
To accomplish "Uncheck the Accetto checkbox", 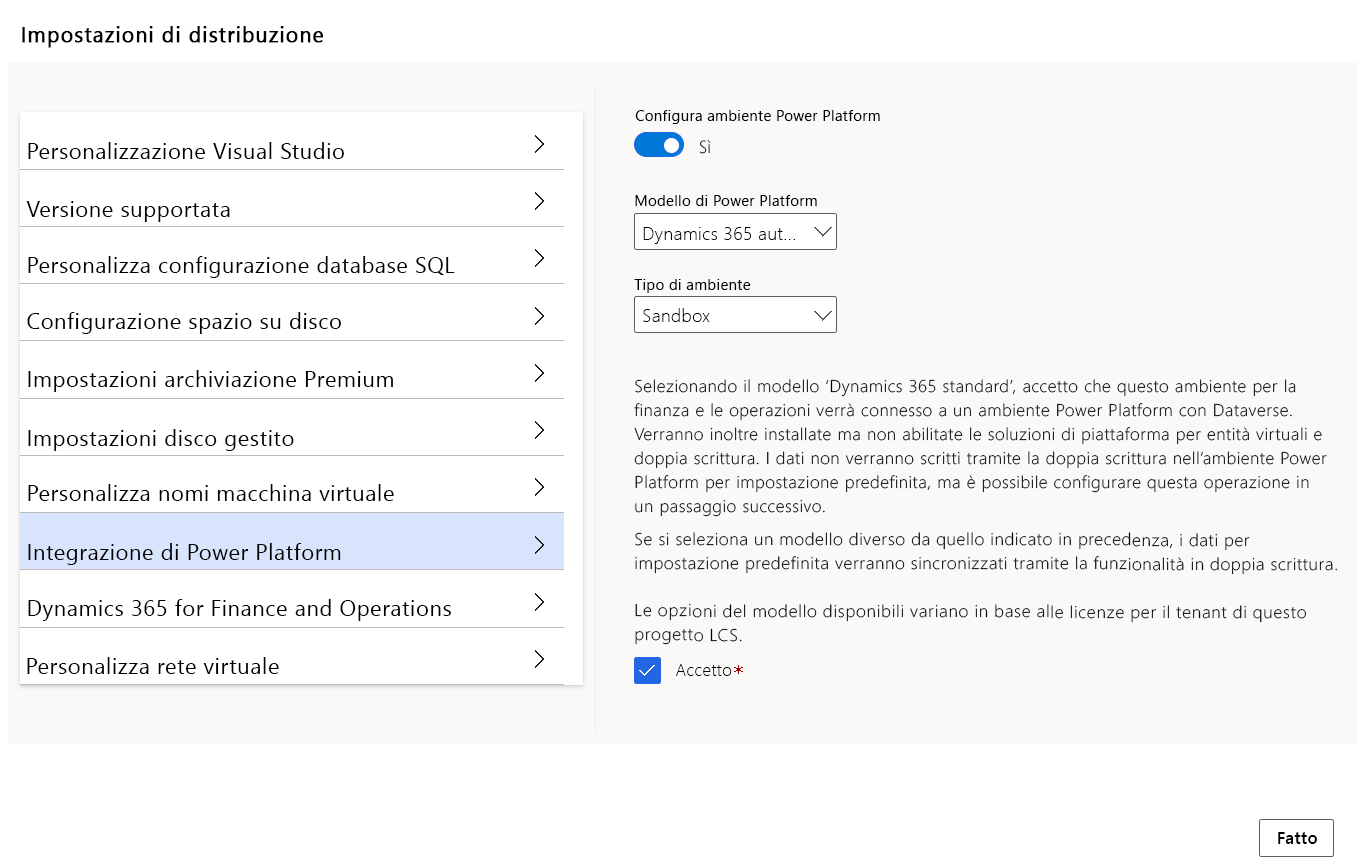I will [x=647, y=671].
